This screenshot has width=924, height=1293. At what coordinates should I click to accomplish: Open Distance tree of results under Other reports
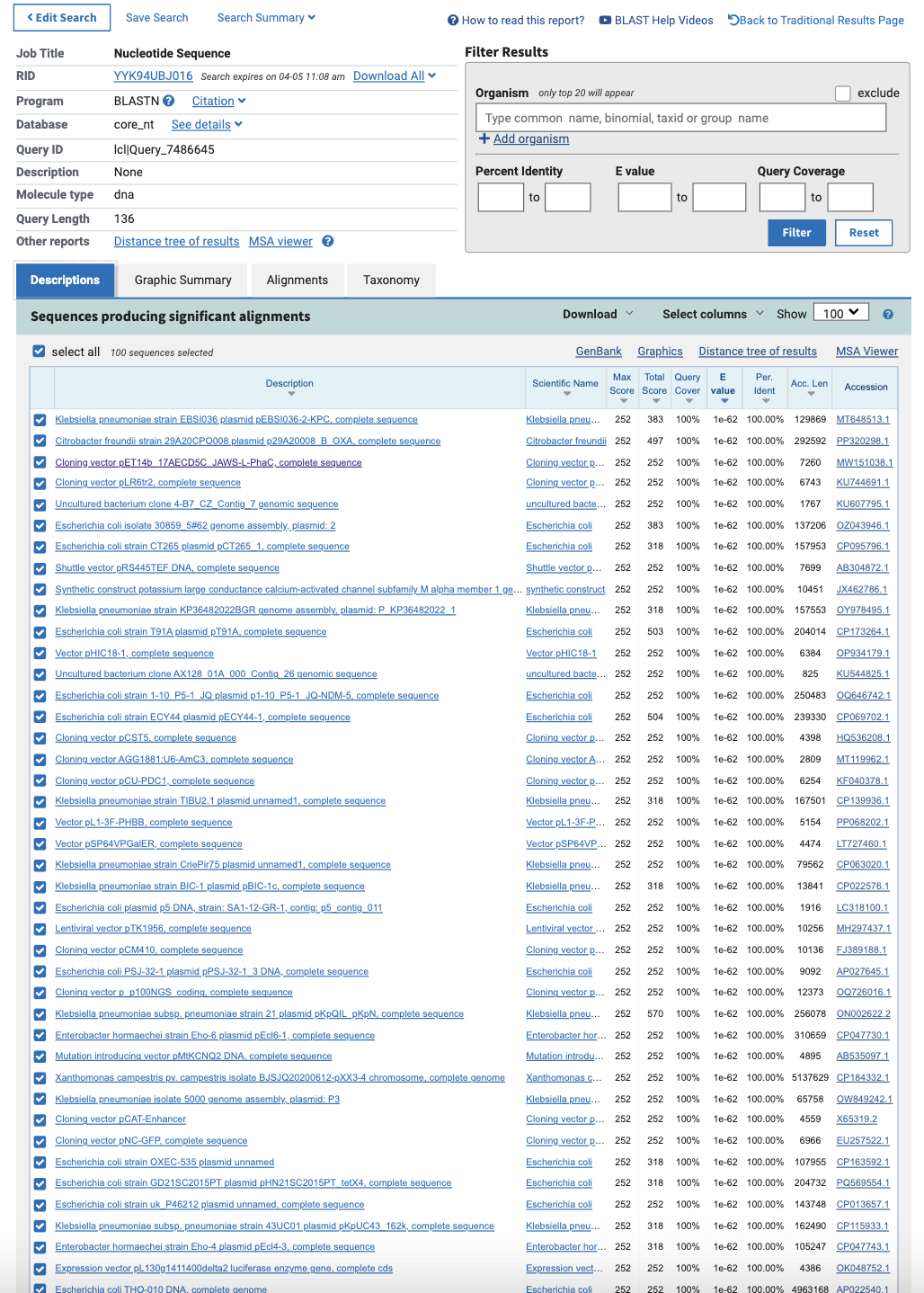177,242
